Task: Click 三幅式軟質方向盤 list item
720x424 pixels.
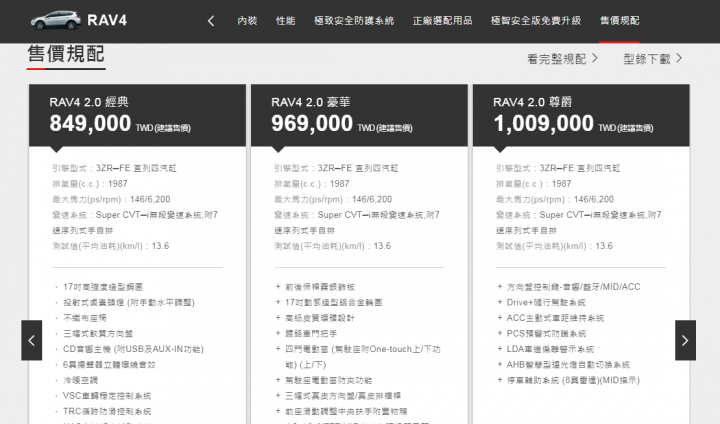Action: pos(98,334)
